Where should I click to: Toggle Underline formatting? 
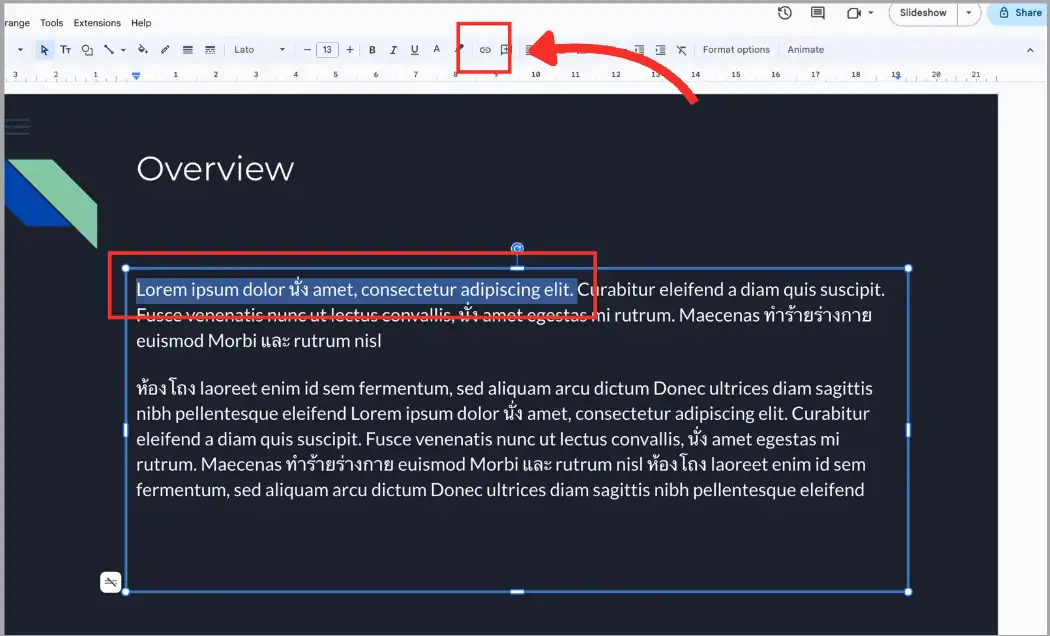(415, 50)
